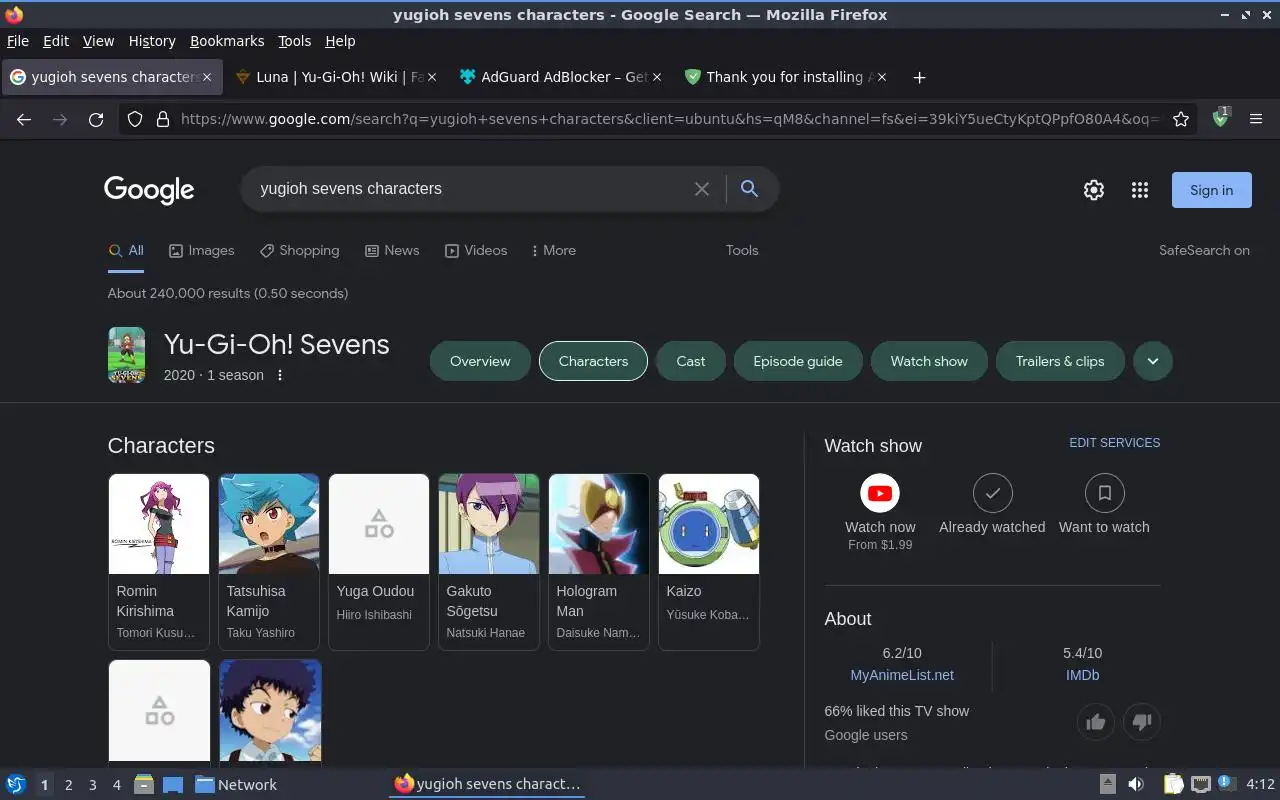Open the More search filters dropdown

coord(553,251)
